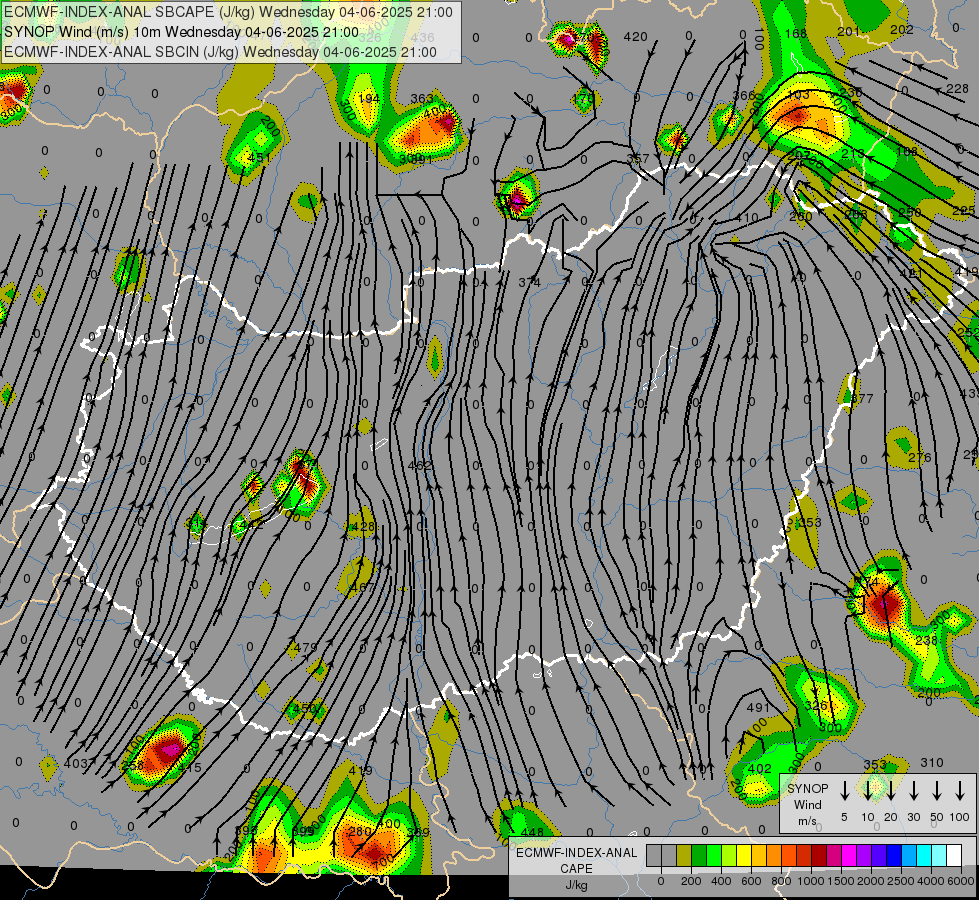Click the 'SYNOP Wind m/s' legend label
This screenshot has height=900, width=979.
[808, 804]
